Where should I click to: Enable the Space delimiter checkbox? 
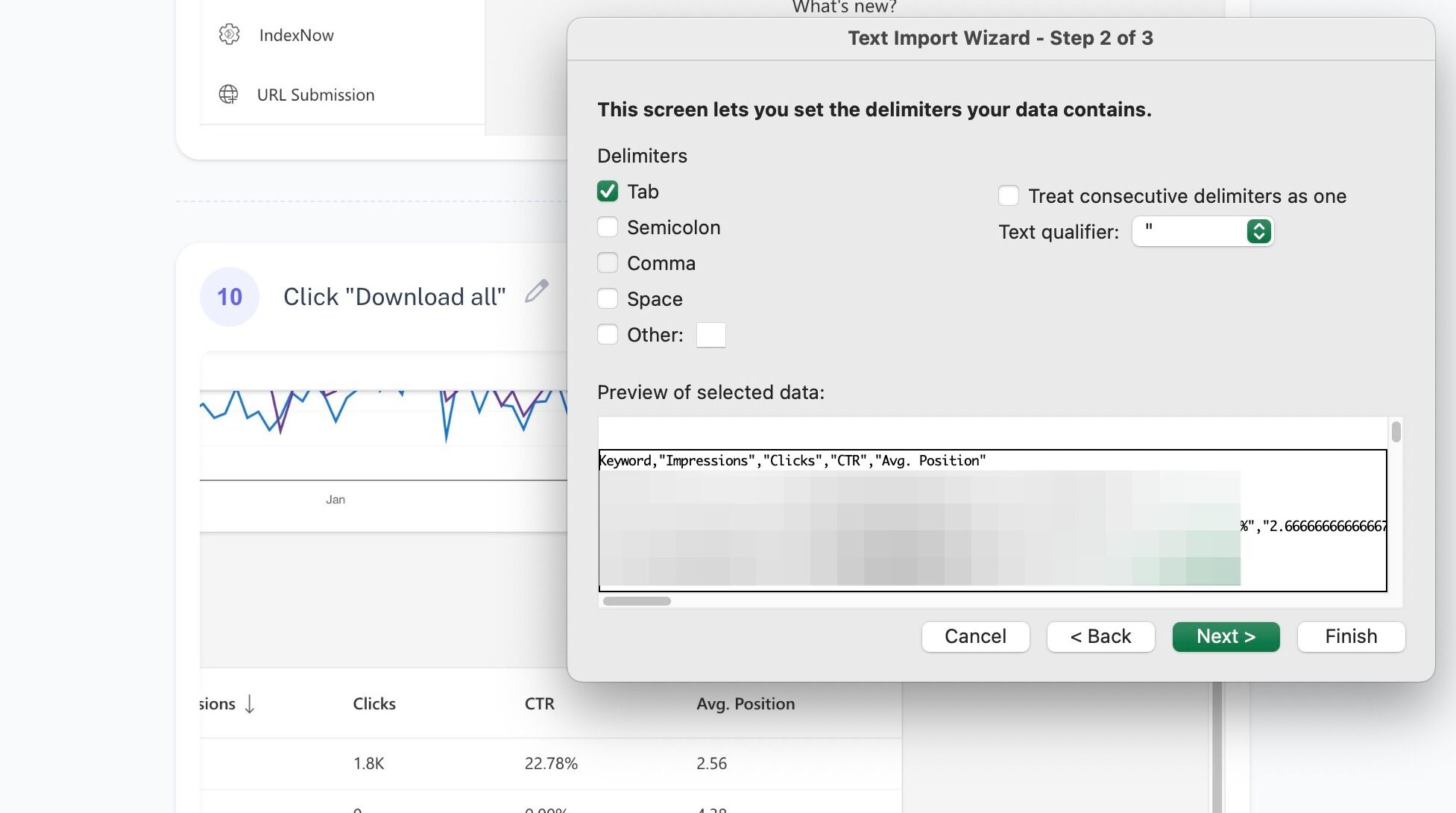(608, 299)
